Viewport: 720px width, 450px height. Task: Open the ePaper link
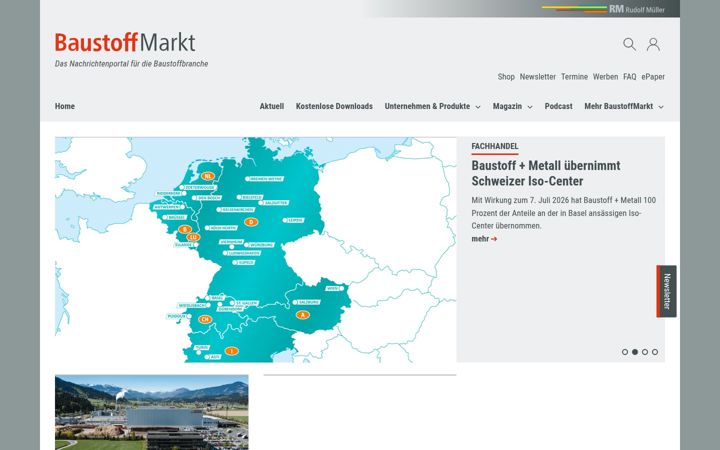click(x=653, y=77)
